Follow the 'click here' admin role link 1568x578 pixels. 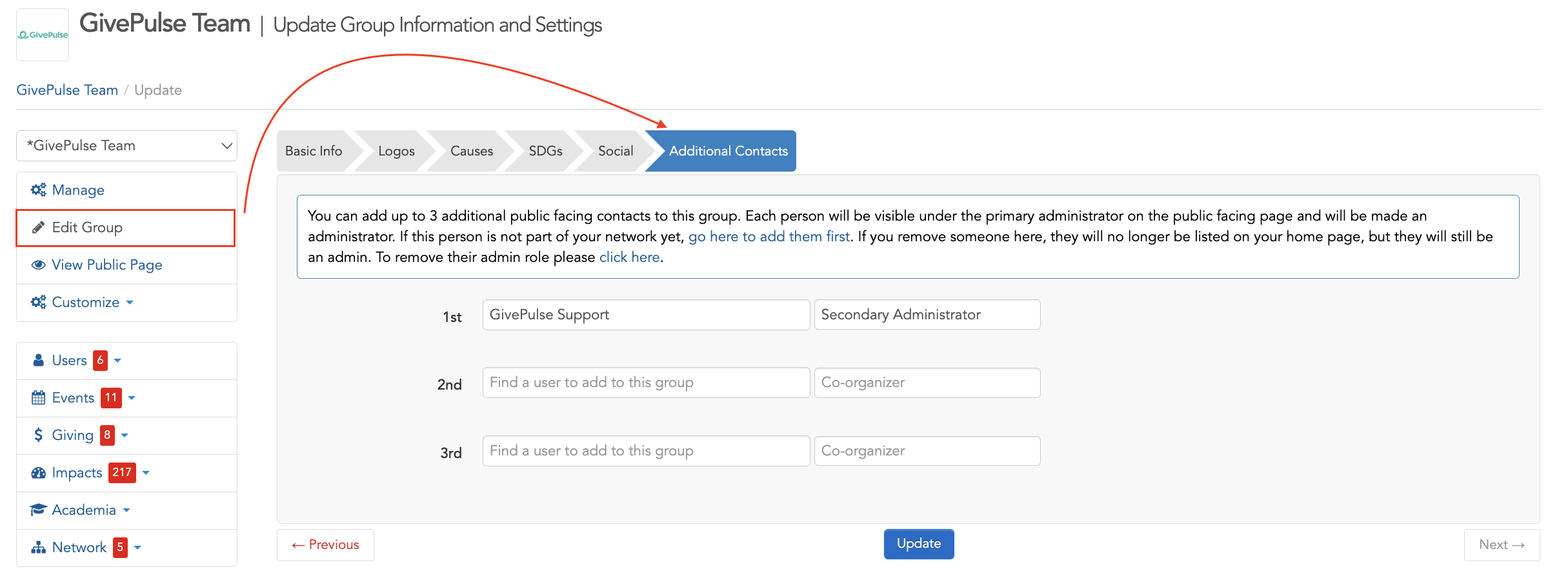coord(629,257)
